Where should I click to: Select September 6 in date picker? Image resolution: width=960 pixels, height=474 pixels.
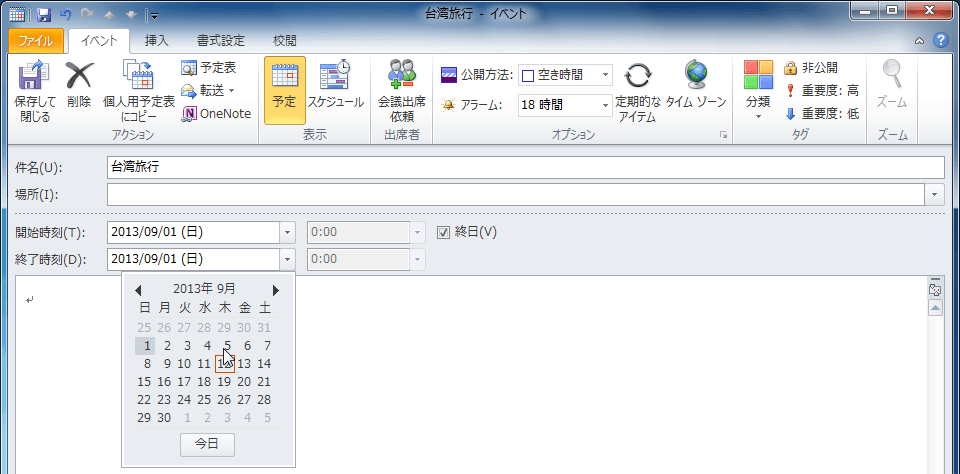coord(247,346)
